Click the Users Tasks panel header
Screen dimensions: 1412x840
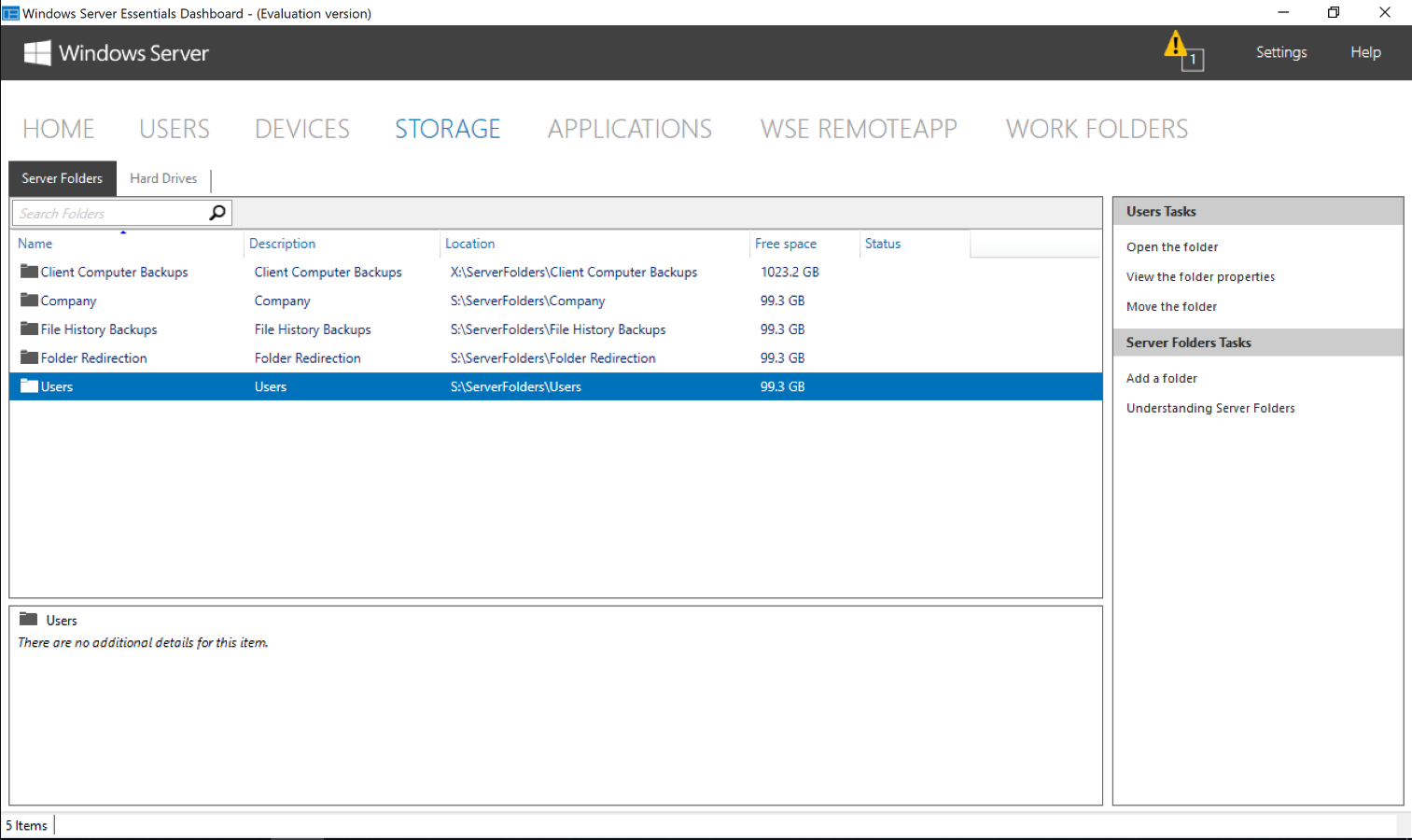1258,211
